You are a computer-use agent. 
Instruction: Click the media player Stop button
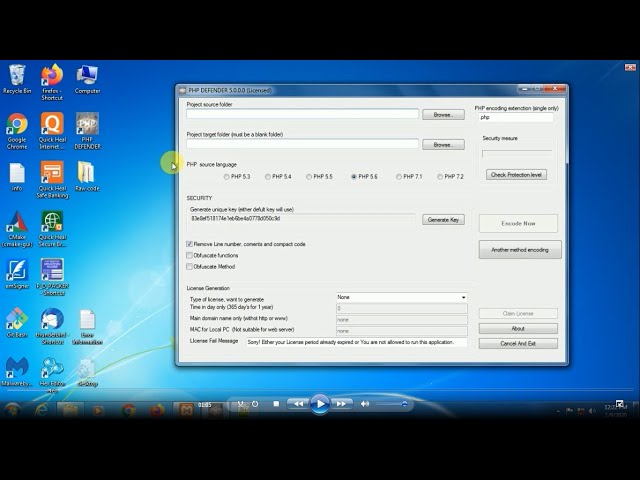276,404
